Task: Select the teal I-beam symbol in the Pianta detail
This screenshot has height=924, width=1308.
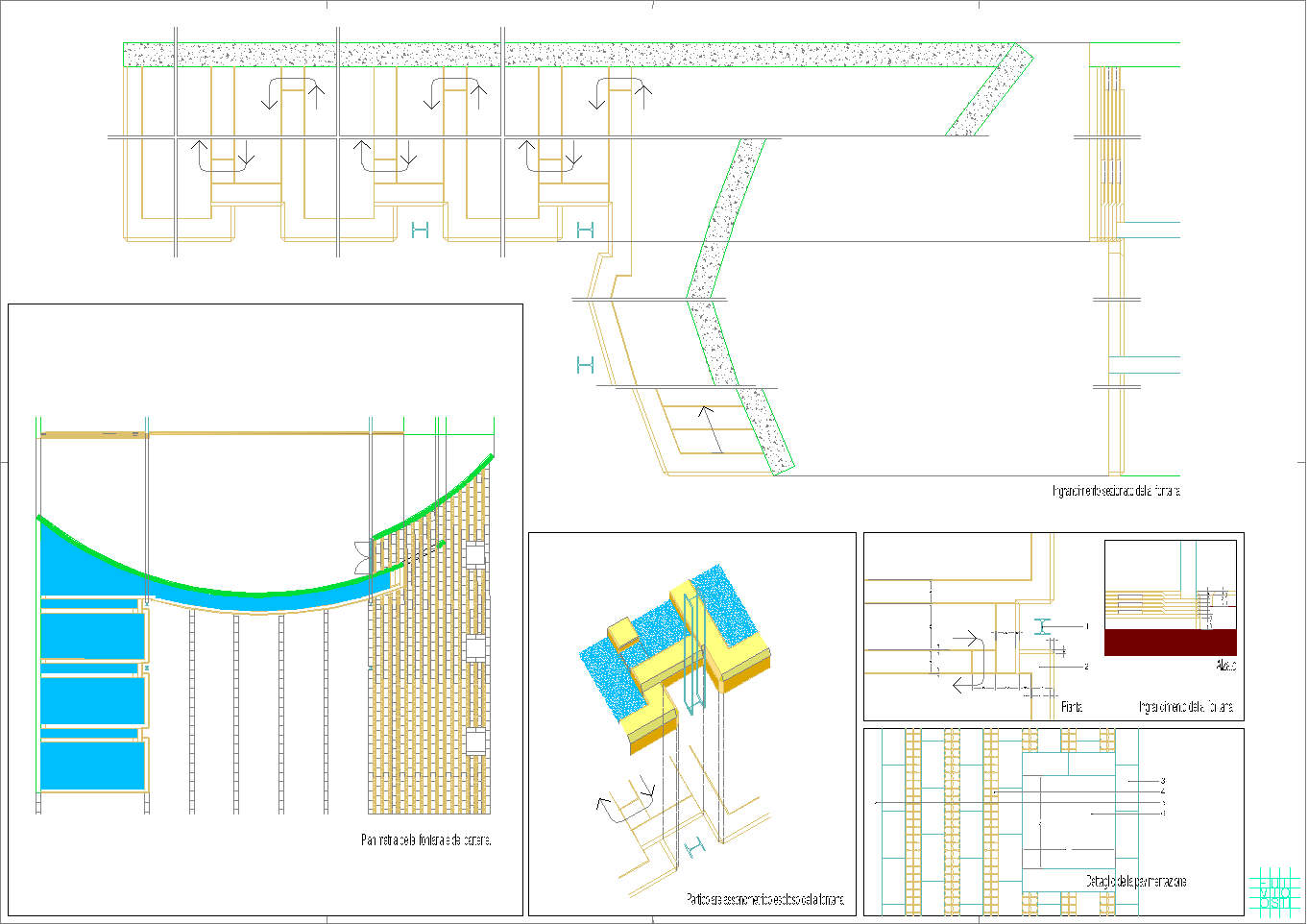Action: pos(1044,627)
